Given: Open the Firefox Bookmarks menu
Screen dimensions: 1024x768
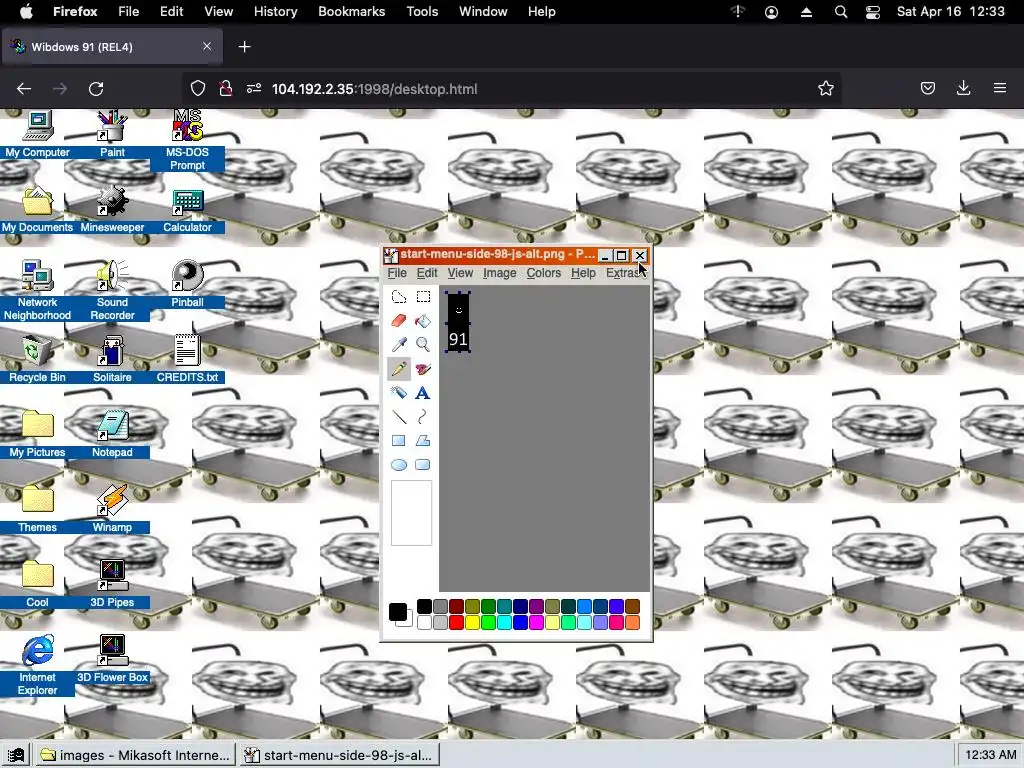Looking at the screenshot, I should [351, 12].
